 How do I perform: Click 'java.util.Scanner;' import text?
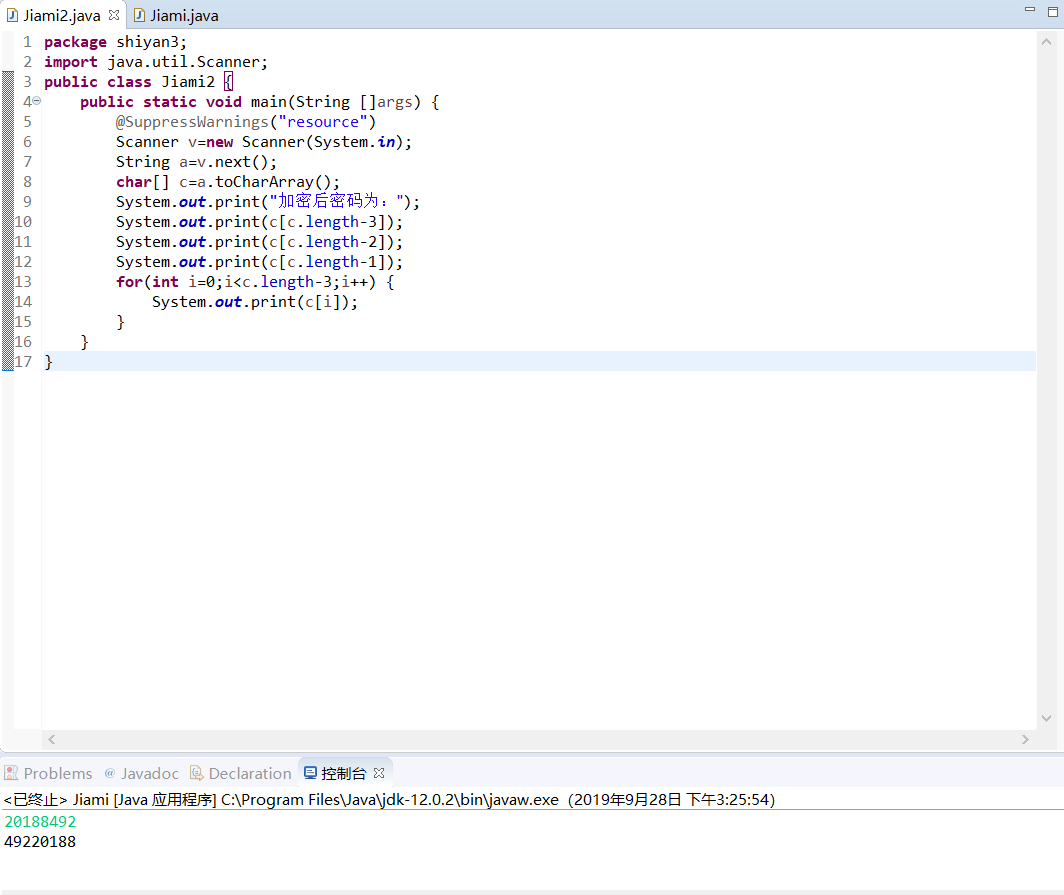pyautogui.click(x=188, y=62)
